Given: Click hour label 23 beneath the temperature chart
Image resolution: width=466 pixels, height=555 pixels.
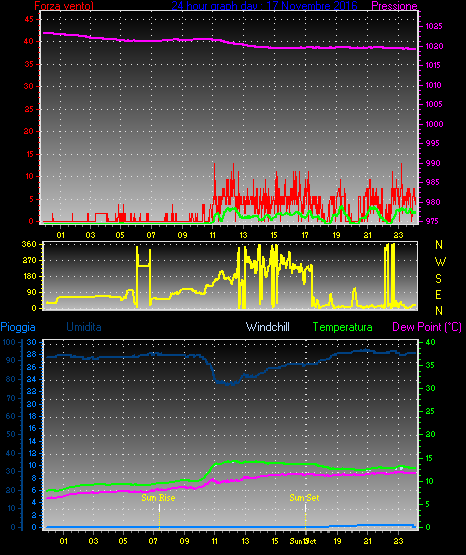Looking at the screenshot, I should tap(398, 541).
